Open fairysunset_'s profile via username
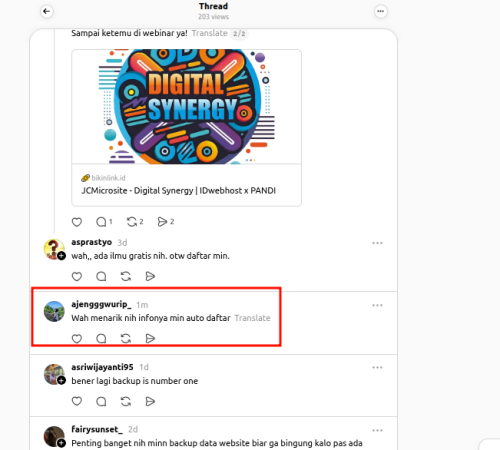500x450 pixels. tap(97, 429)
